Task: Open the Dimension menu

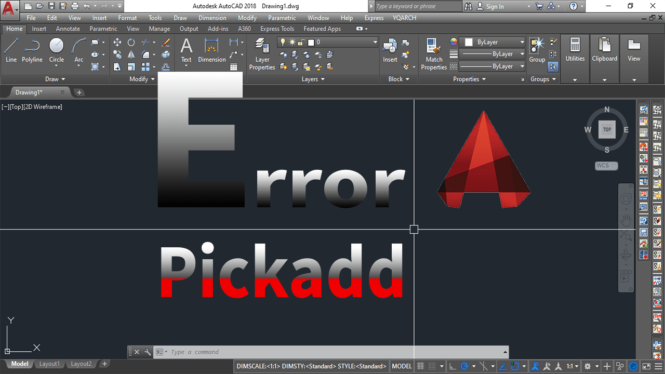Action: [212, 18]
